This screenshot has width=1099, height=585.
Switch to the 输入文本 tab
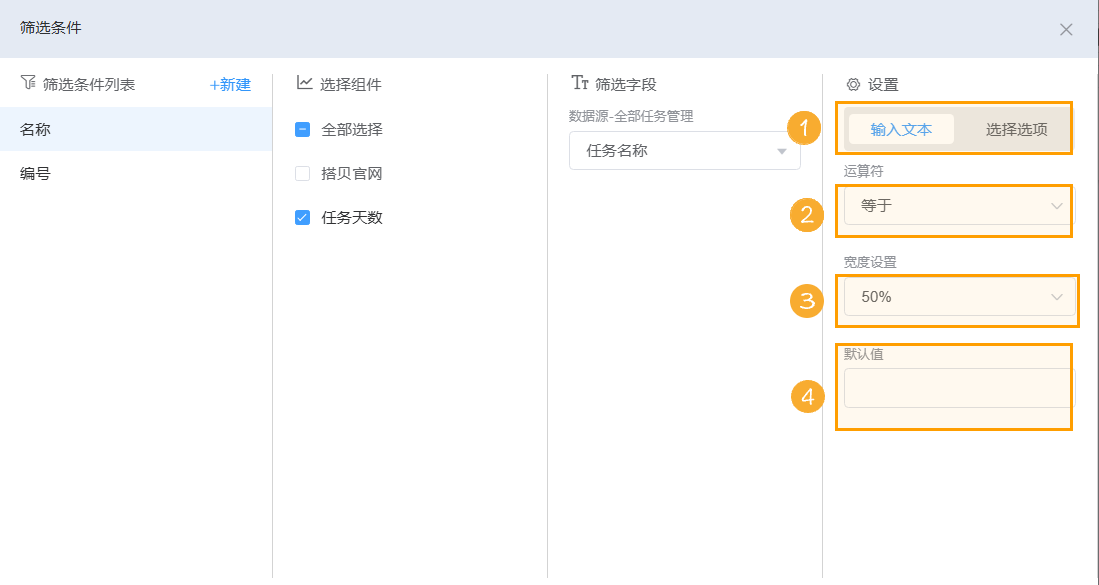coord(901,129)
